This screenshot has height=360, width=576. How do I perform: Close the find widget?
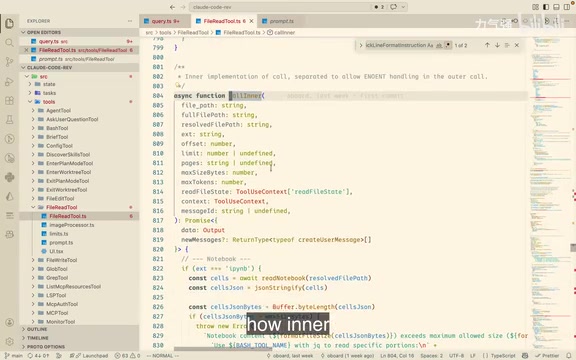[x=517, y=45]
